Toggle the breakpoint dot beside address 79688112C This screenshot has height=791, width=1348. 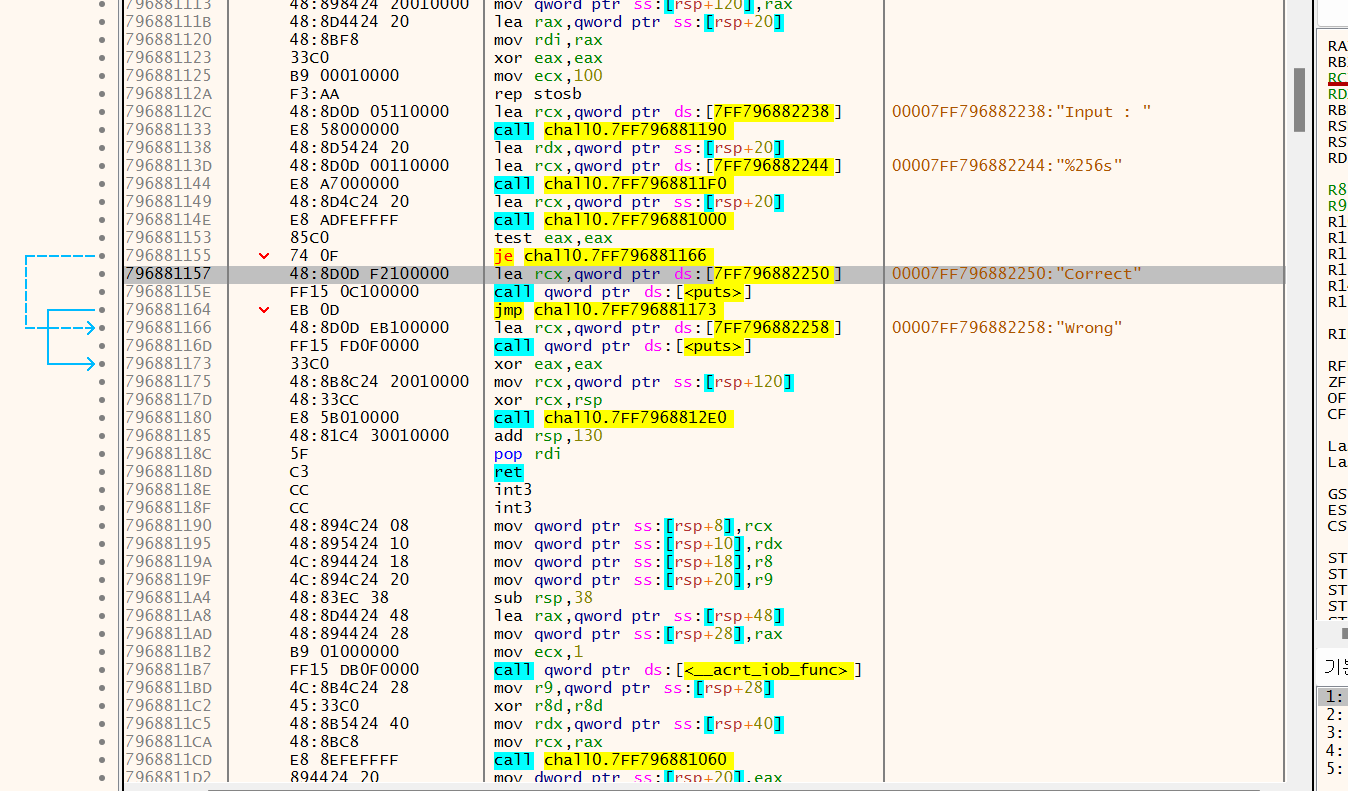tap(101, 111)
